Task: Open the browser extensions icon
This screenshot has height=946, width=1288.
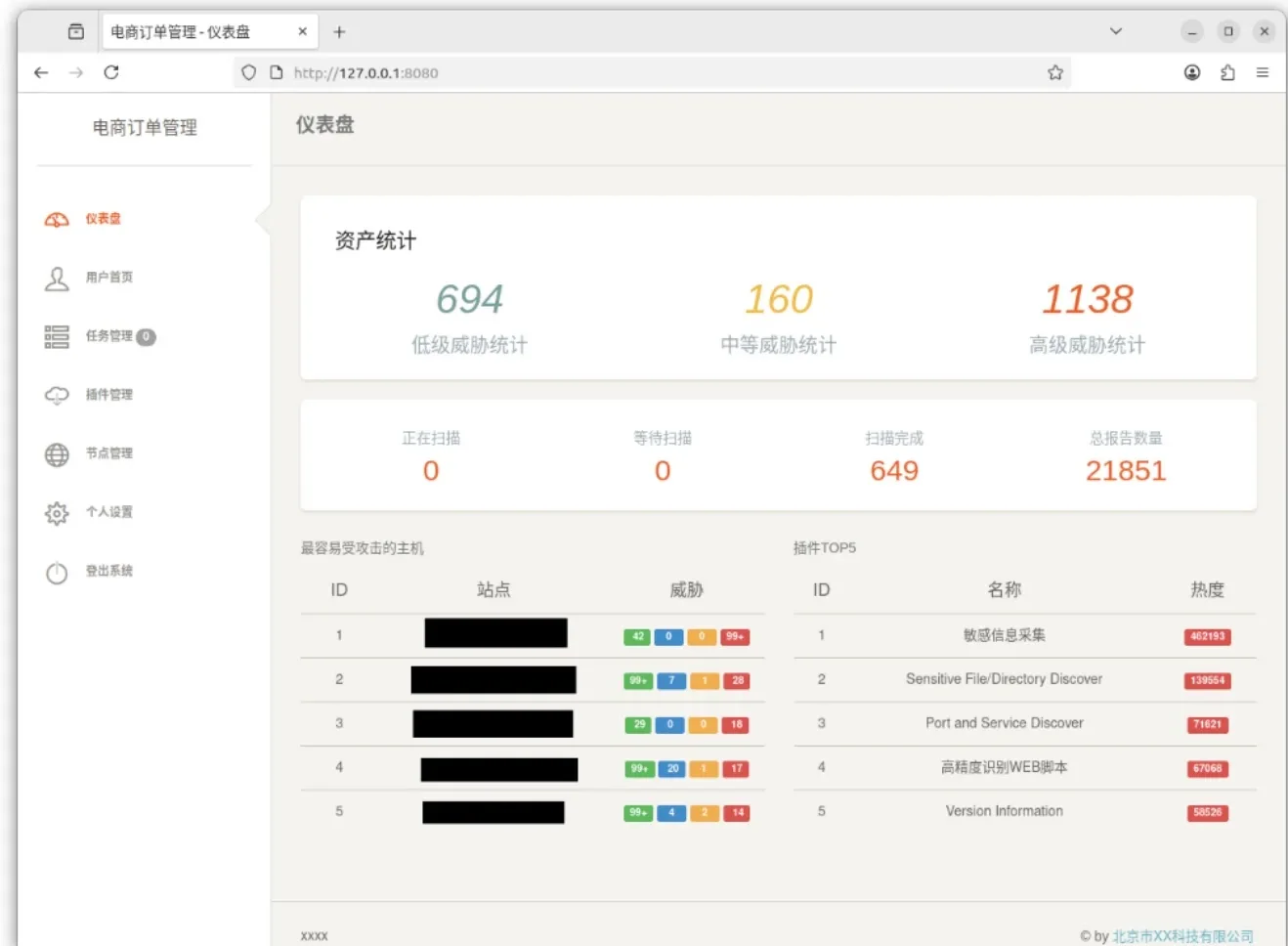Action: pos(1227,72)
